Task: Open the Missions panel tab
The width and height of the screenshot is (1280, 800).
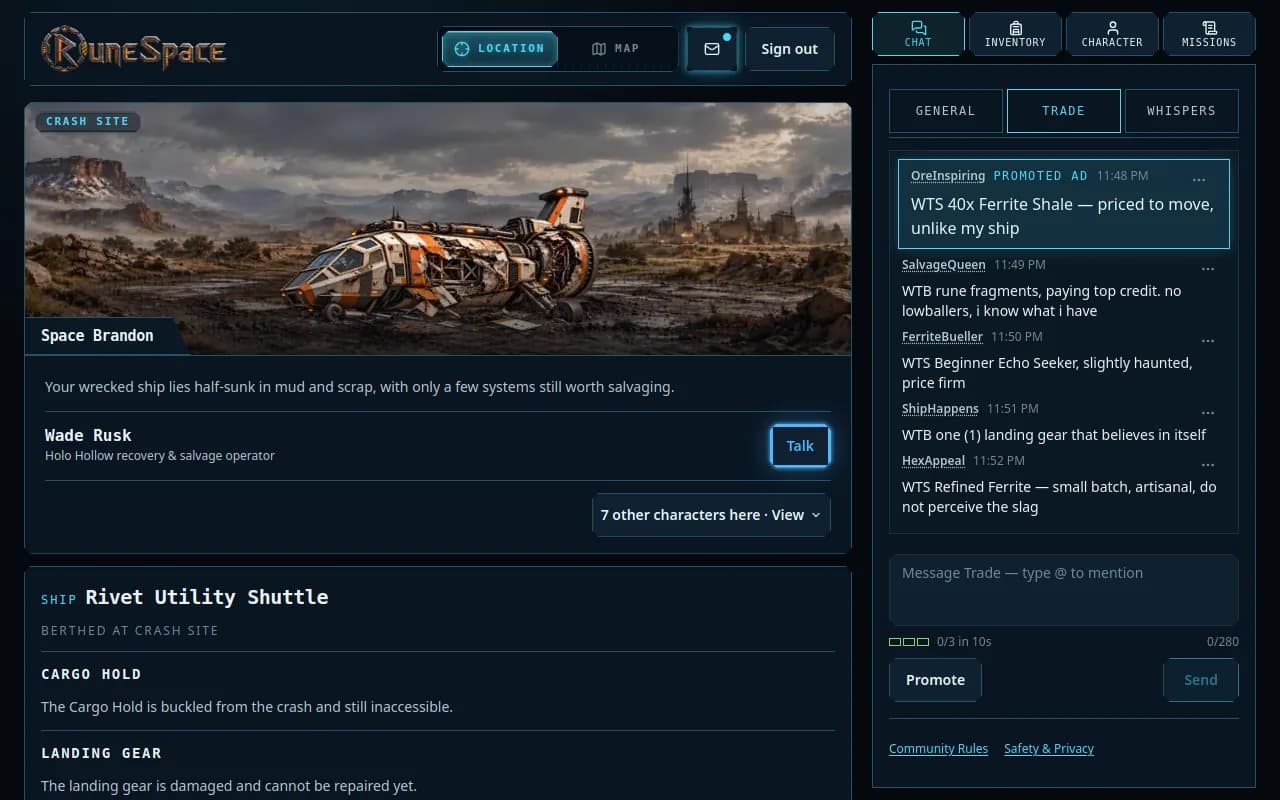Action: 1209,34
